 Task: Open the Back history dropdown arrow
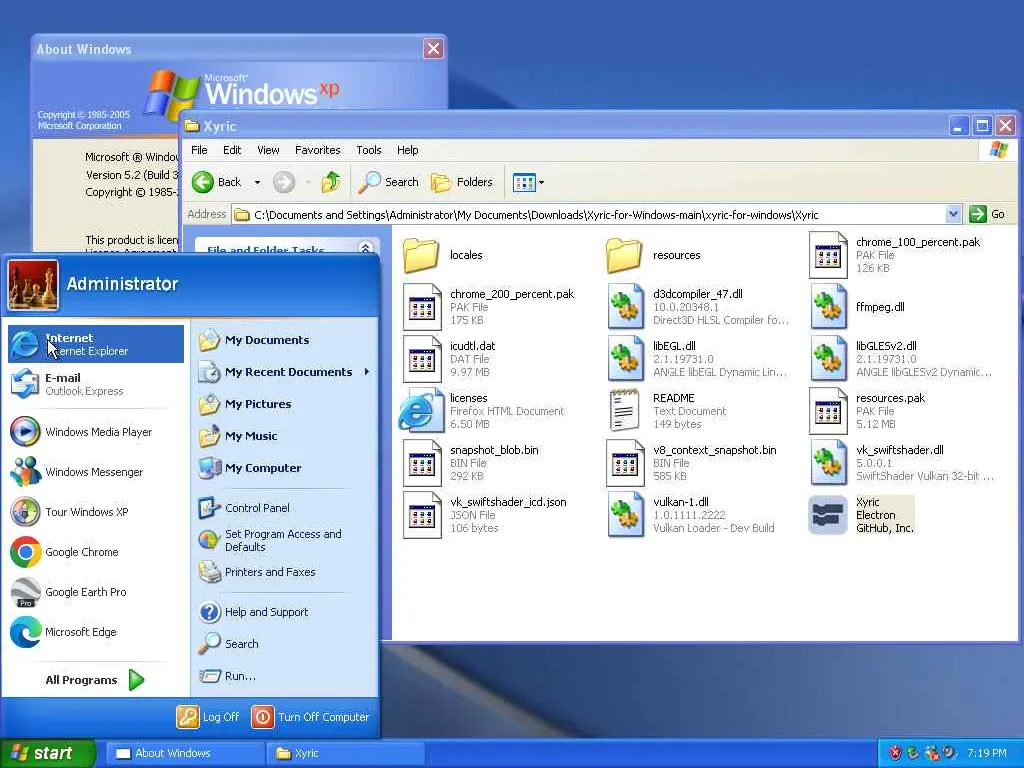tap(257, 182)
